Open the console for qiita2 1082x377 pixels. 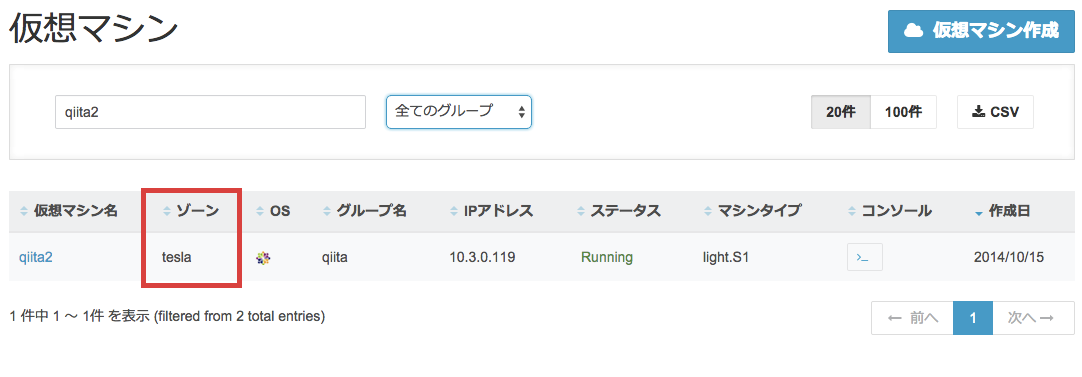[x=865, y=258]
